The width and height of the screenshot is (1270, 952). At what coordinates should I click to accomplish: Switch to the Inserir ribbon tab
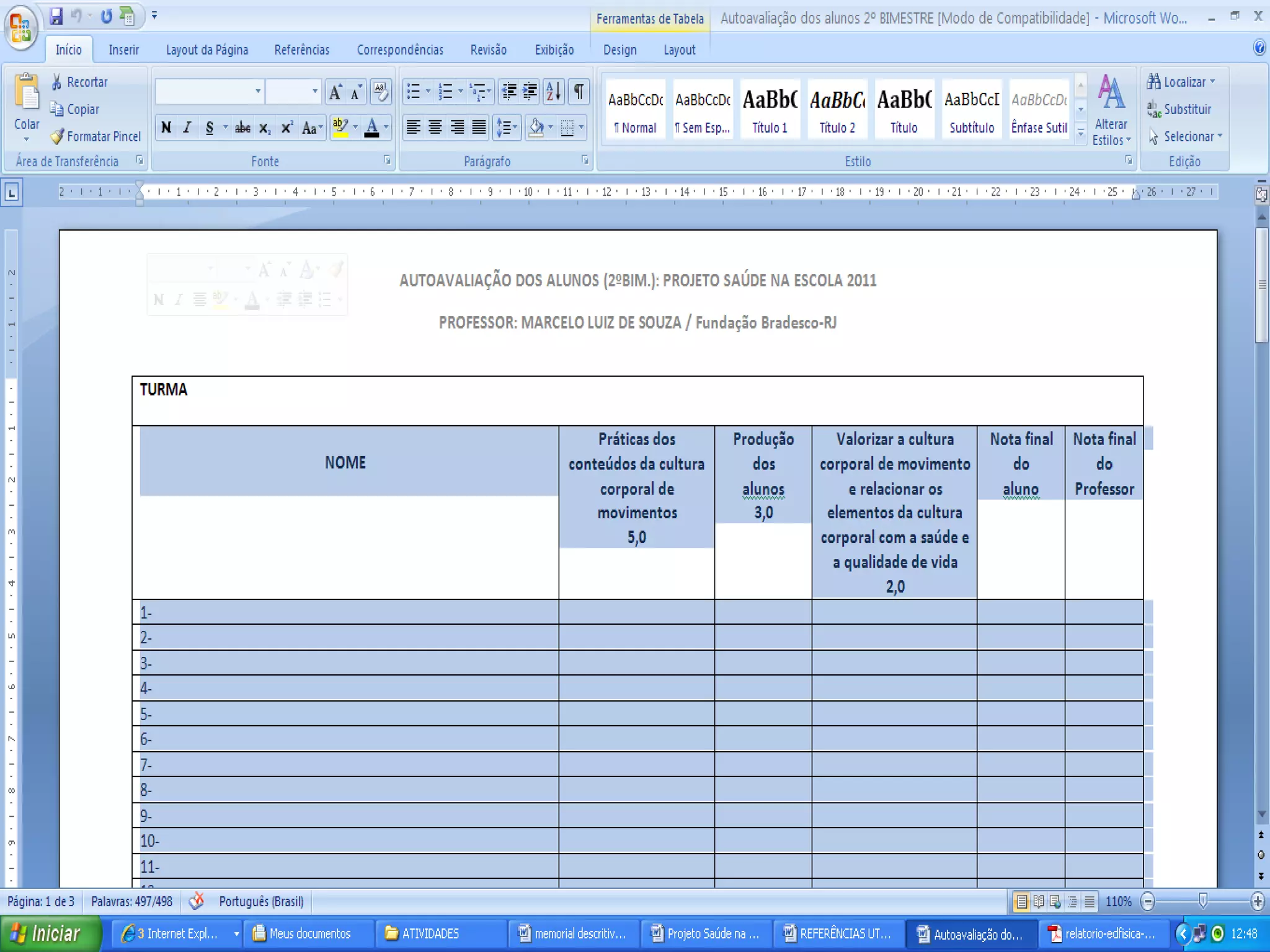pos(123,50)
